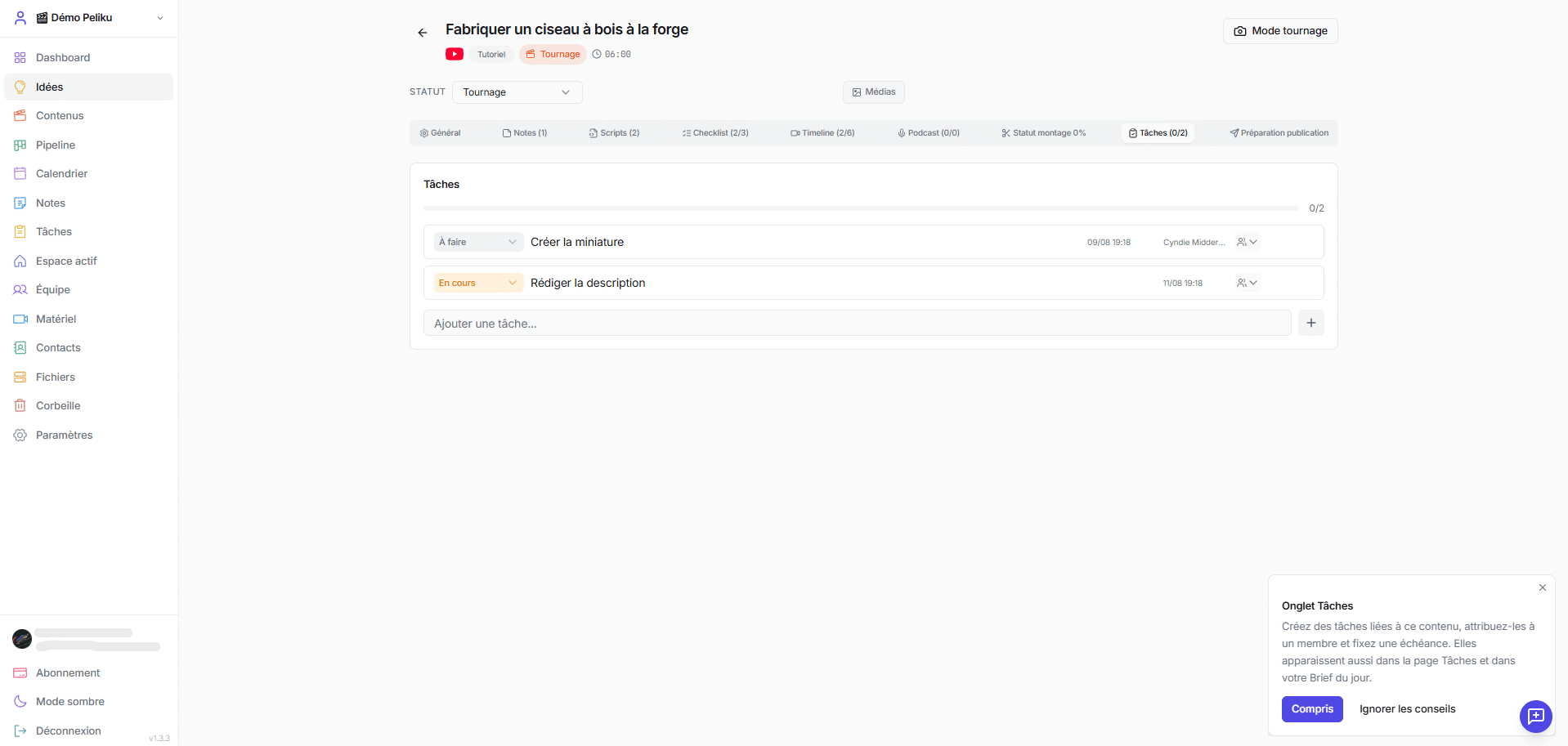The image size is (1568, 746).
Task: Switch to the Checklist (2/3) tab
Action: click(715, 133)
